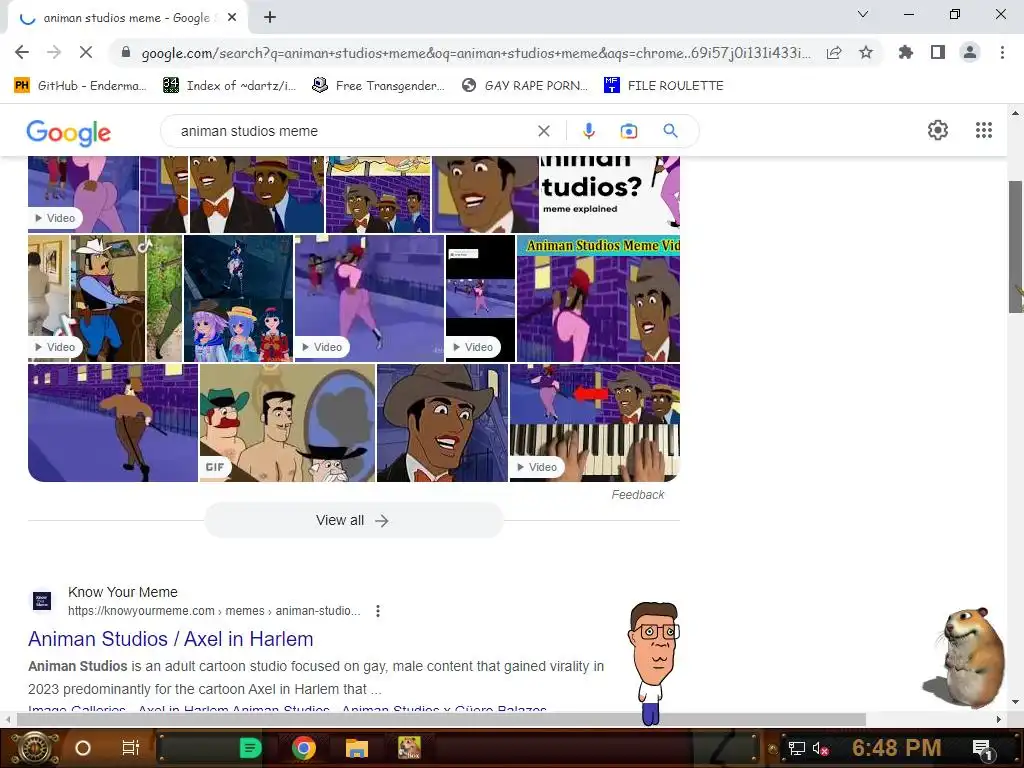1024x768 pixels.
Task: Open a new browser tab
Action: (x=270, y=18)
